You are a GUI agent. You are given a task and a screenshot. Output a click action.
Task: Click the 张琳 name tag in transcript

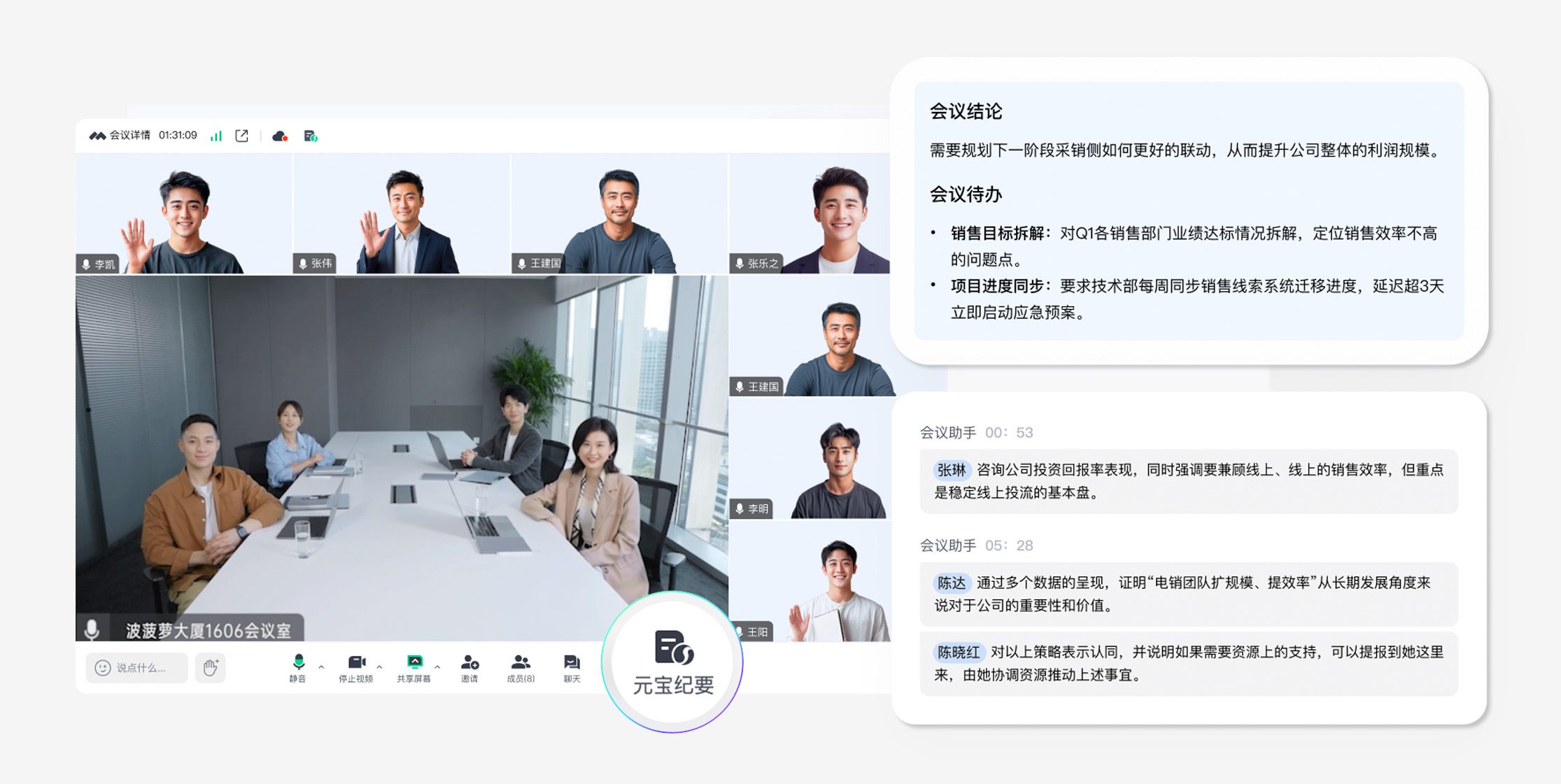click(x=951, y=470)
